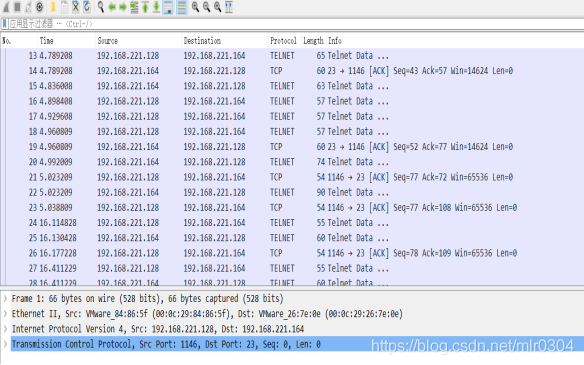Select packet 23 ACK Ack=108 row
This screenshot has height=365, width=584.
[x=292, y=207]
